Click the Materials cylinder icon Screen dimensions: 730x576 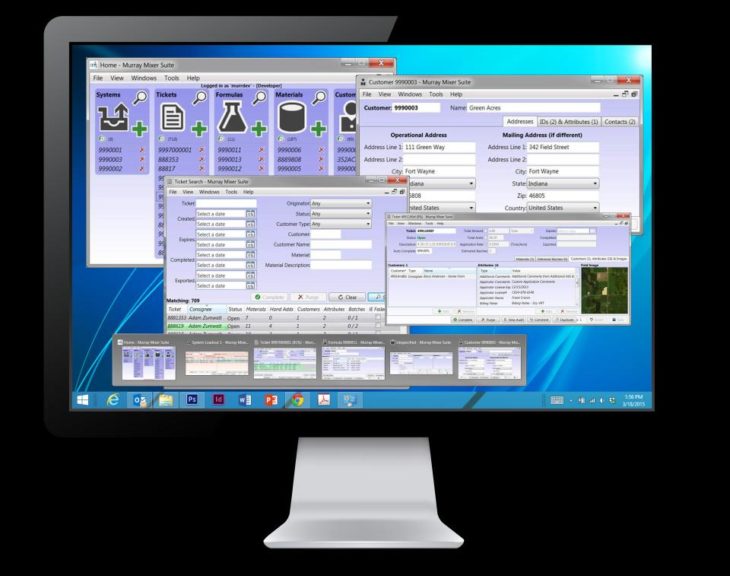coord(291,117)
